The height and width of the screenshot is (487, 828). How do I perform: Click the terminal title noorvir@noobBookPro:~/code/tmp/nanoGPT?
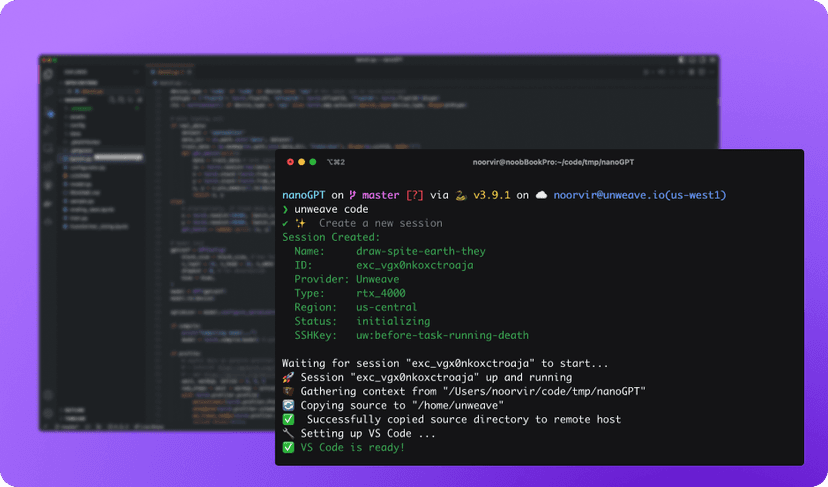[553, 162]
